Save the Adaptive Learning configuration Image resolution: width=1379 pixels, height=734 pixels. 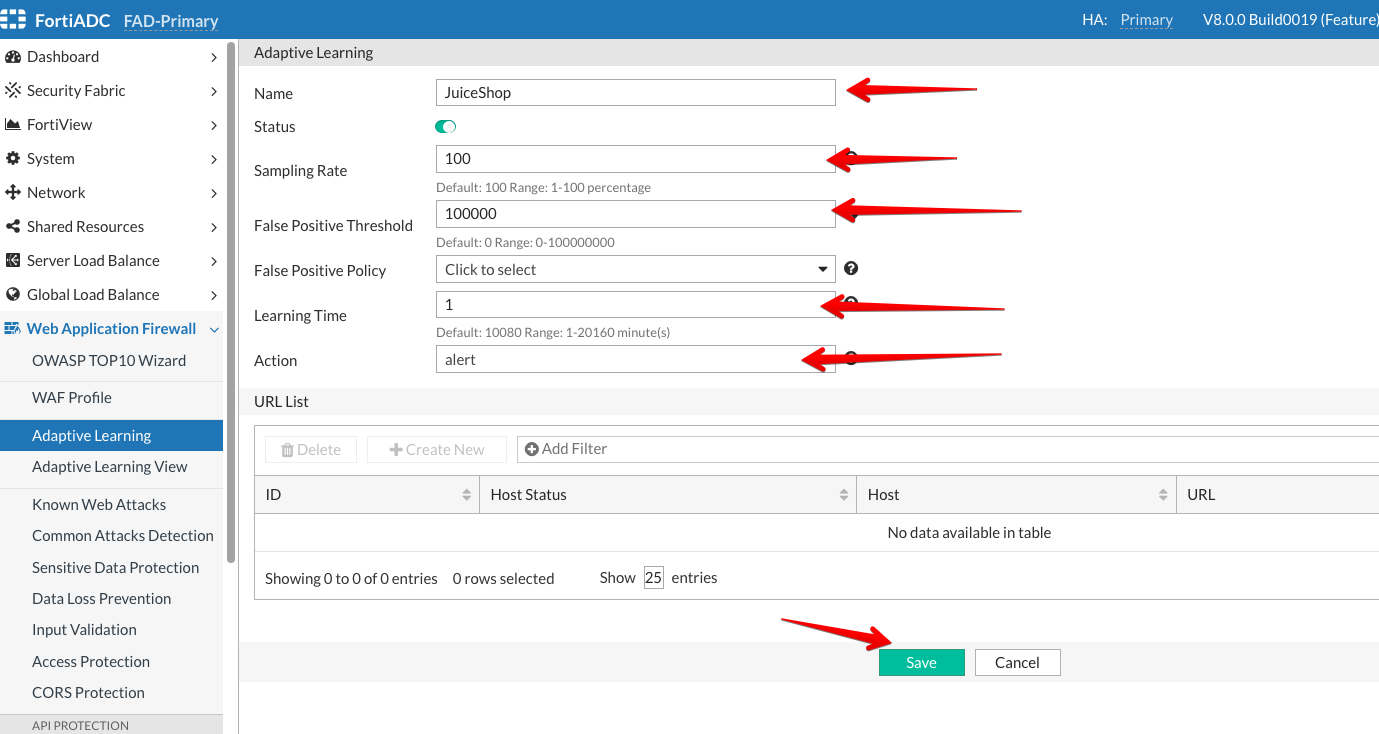pos(921,663)
